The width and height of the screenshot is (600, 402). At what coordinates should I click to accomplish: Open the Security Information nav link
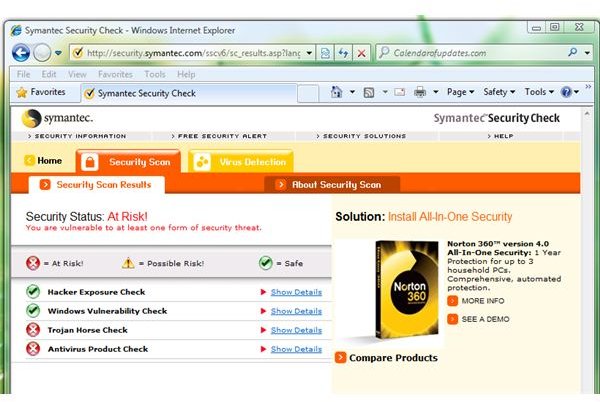coord(77,136)
